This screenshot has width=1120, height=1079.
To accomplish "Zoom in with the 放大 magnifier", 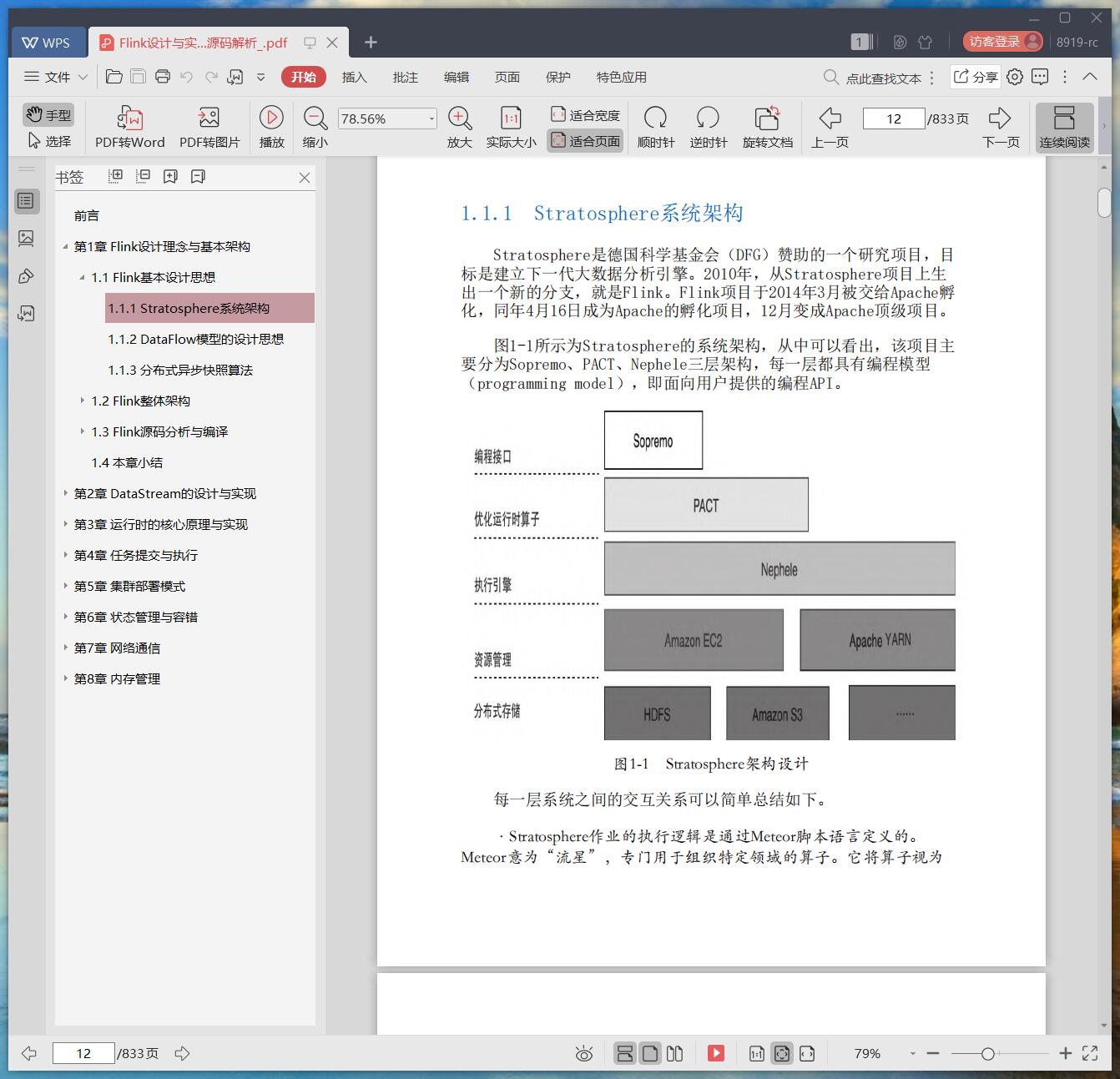I will click(460, 127).
